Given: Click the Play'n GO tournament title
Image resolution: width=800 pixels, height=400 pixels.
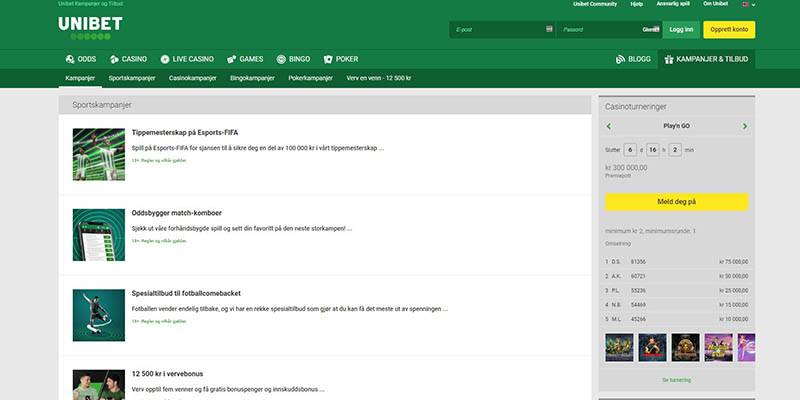Looking at the screenshot, I should tap(677, 126).
